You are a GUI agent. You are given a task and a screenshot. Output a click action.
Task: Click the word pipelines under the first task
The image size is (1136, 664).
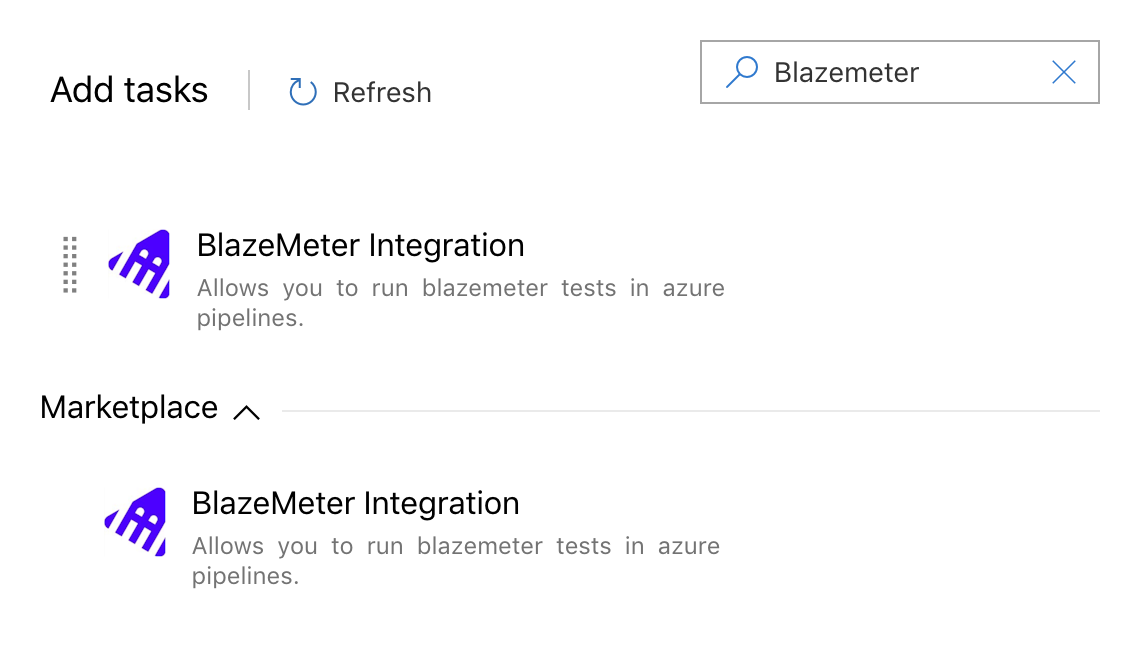click(x=250, y=318)
